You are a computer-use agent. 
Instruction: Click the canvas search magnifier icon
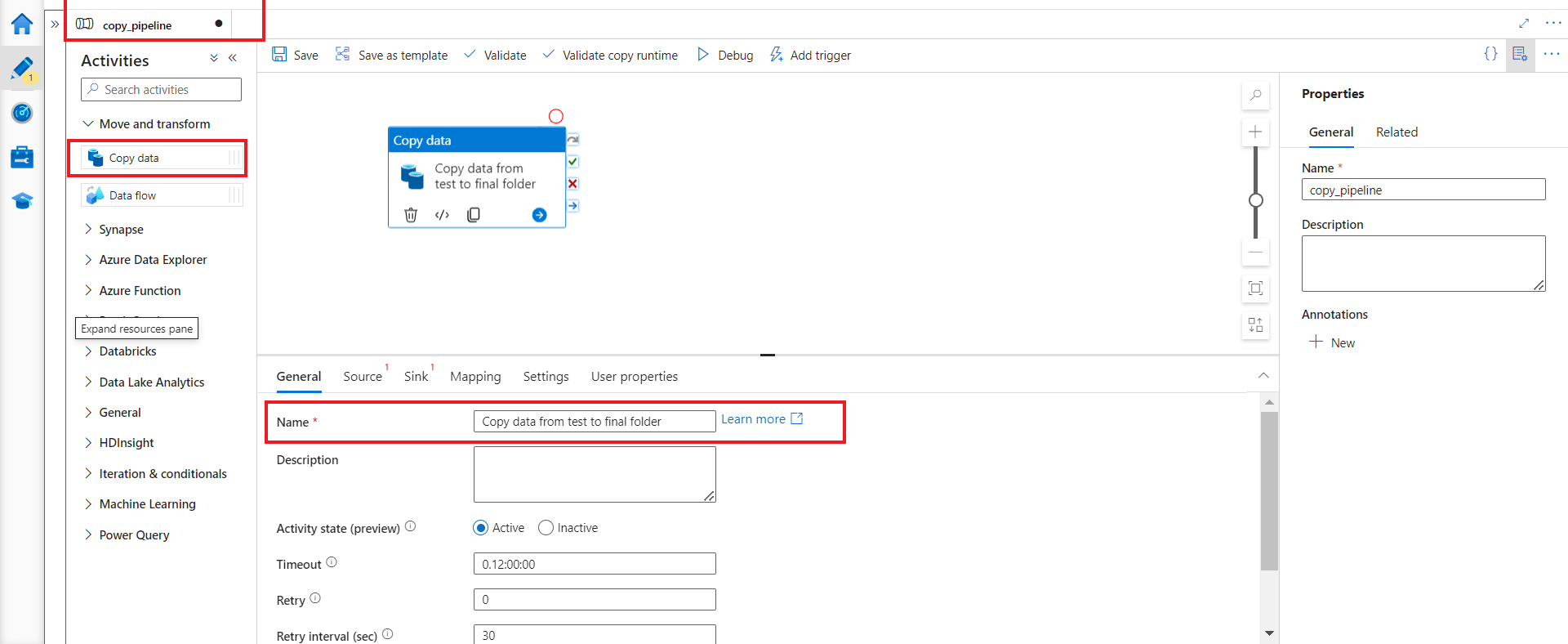(1255, 96)
